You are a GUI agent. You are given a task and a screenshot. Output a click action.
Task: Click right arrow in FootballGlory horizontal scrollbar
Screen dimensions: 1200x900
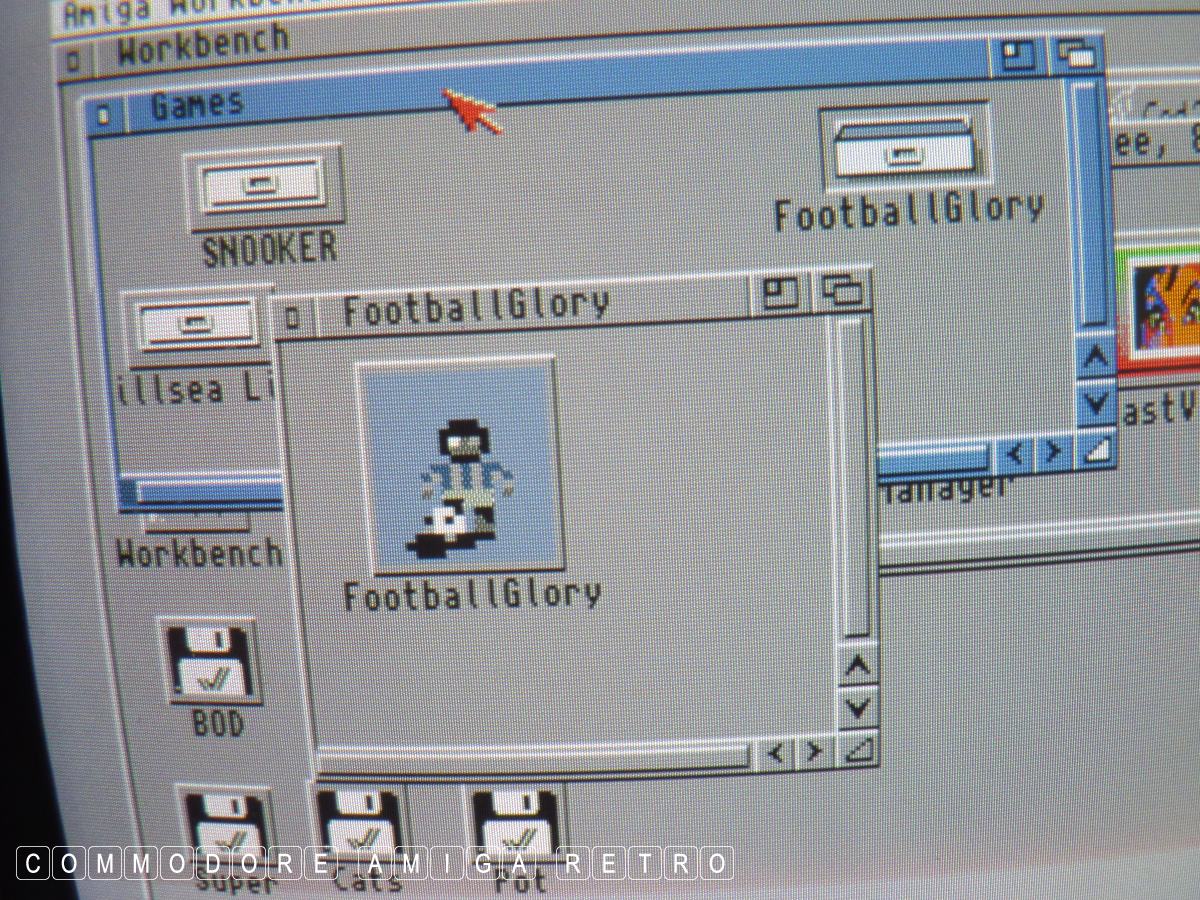click(x=814, y=751)
